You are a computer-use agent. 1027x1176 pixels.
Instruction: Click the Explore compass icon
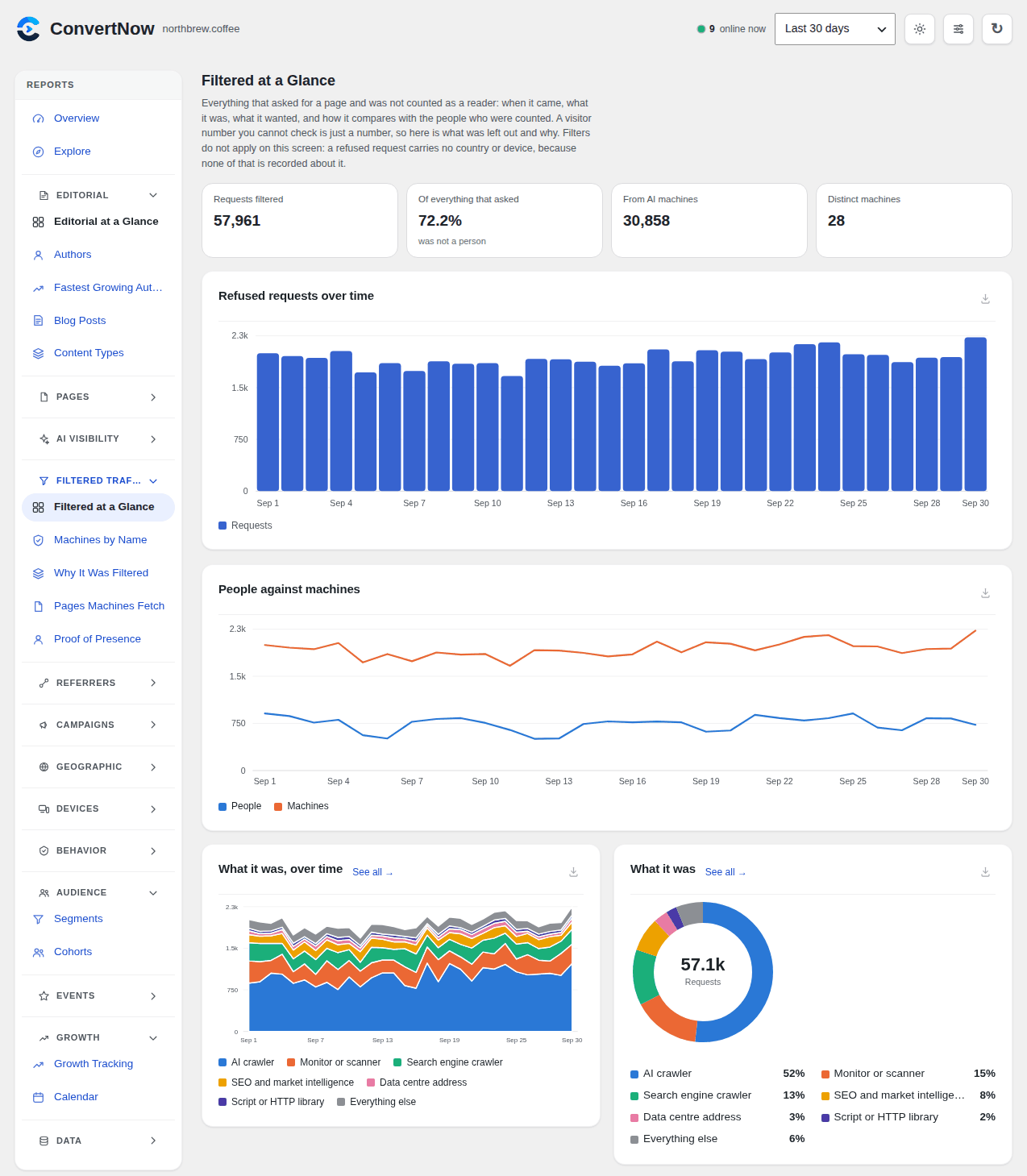tap(38, 152)
